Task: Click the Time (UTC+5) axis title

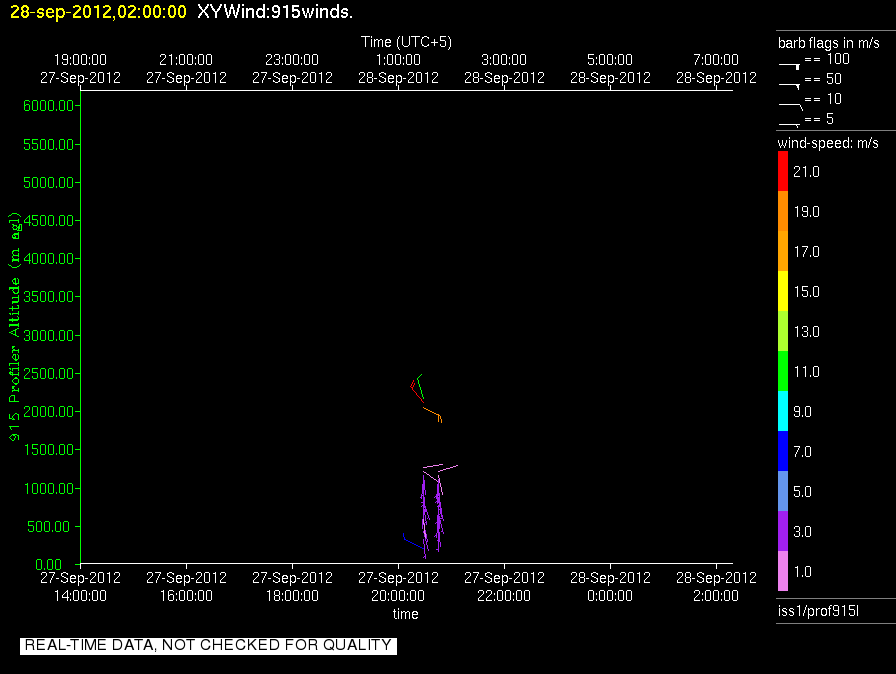Action: click(x=406, y=42)
